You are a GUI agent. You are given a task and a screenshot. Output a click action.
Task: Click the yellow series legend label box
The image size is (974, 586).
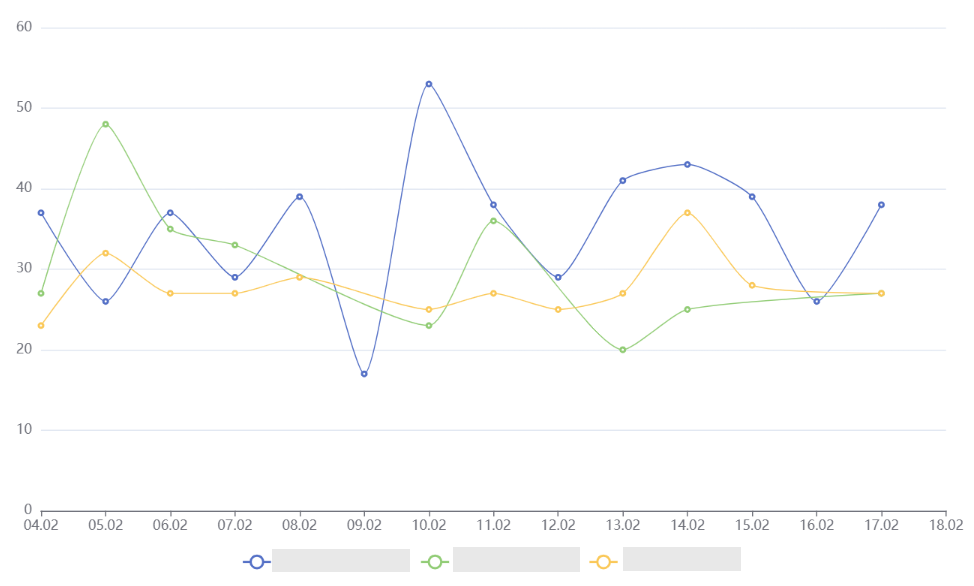click(681, 560)
